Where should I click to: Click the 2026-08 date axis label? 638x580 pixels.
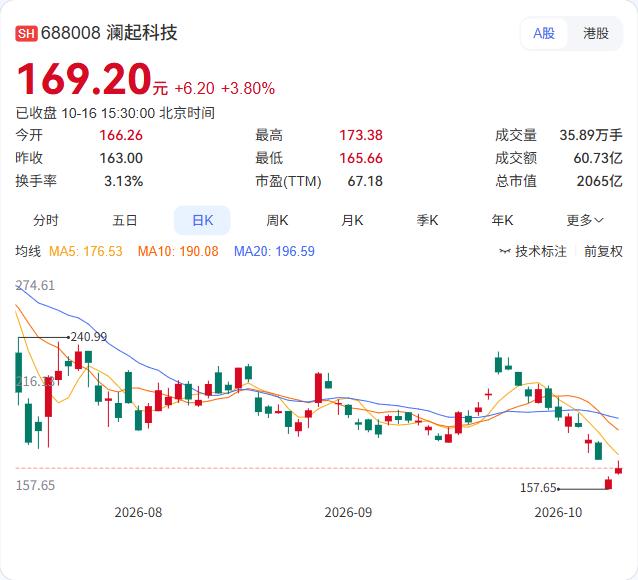138,512
